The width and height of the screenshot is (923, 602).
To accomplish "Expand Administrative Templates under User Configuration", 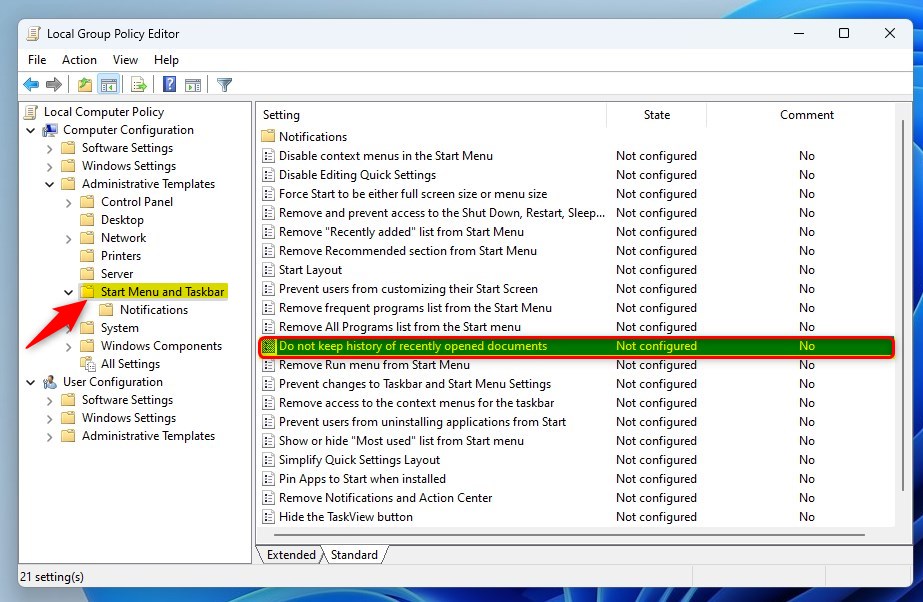I will click(49, 437).
